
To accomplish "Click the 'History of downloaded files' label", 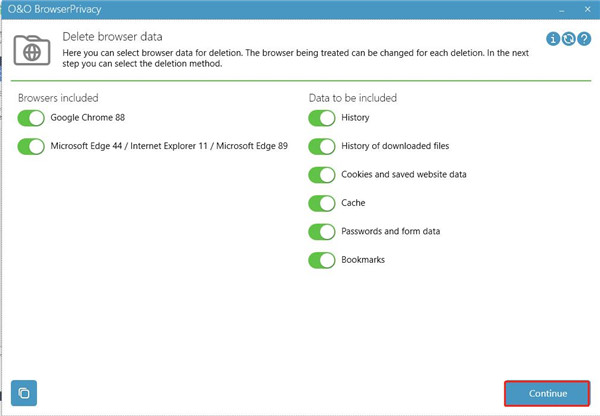I will (395, 146).
